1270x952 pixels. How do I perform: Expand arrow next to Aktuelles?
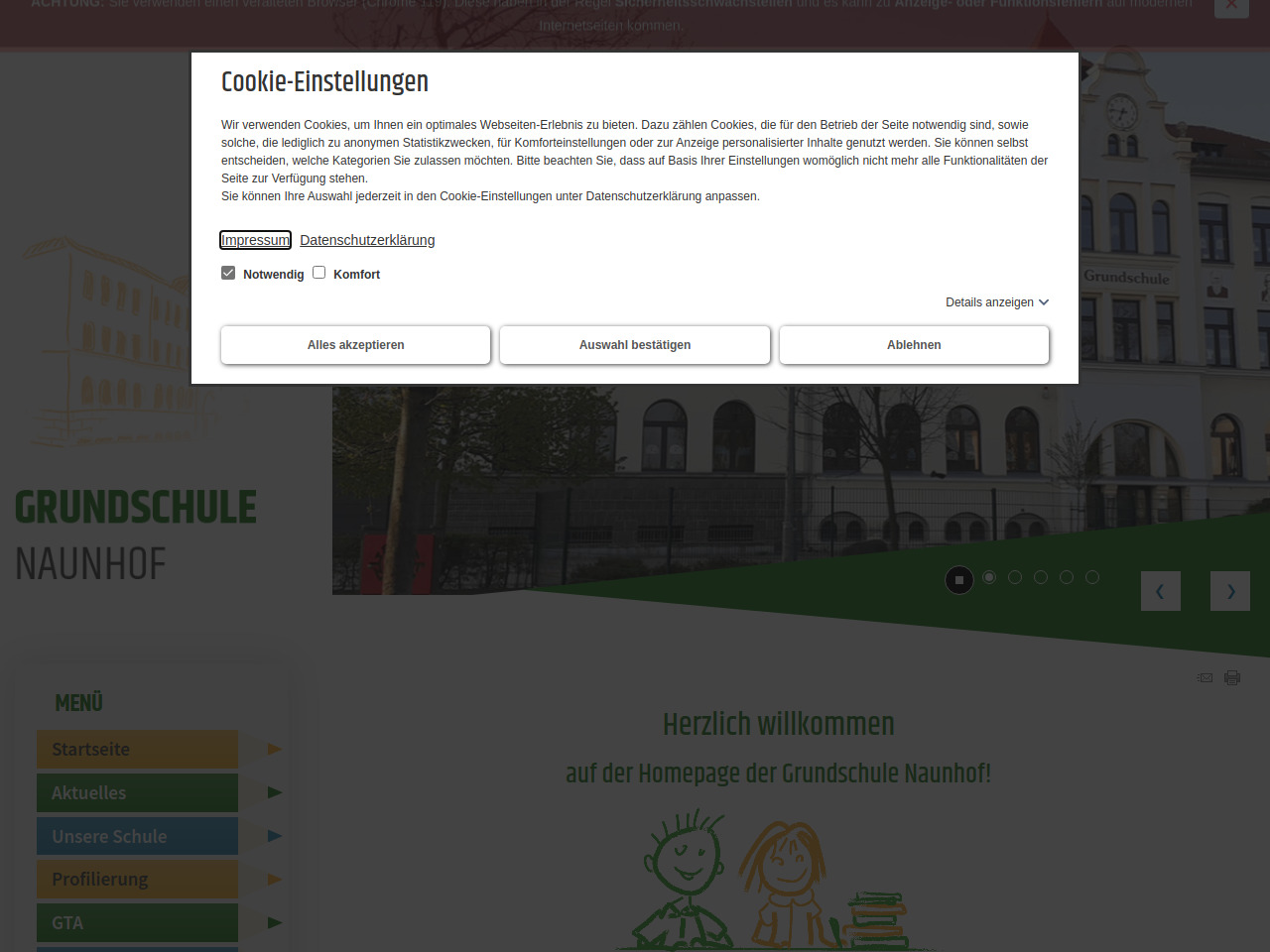point(275,792)
